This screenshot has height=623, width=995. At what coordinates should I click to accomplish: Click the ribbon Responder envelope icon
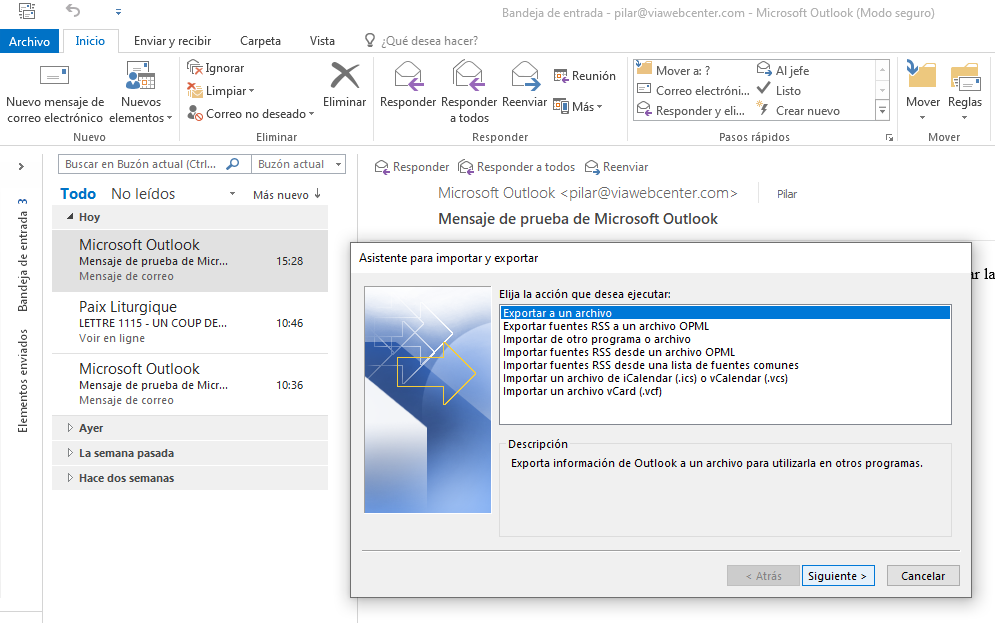408,75
